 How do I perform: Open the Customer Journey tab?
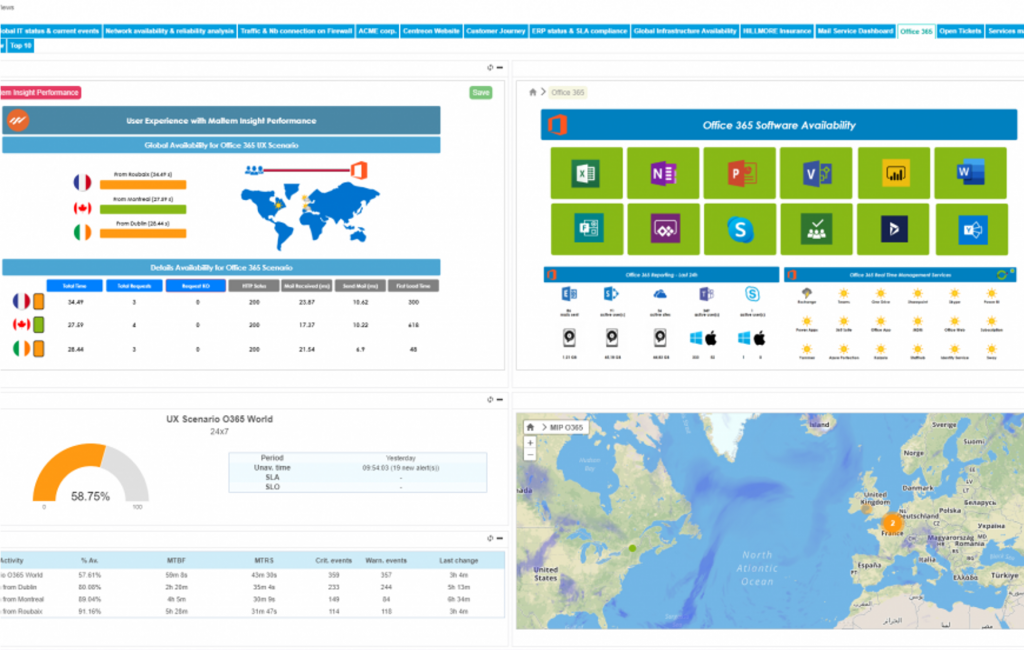(496, 31)
